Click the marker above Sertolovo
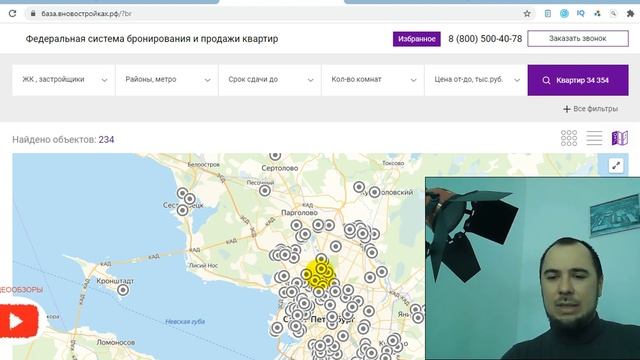Viewport: 640px width, 360px height. coord(275,156)
